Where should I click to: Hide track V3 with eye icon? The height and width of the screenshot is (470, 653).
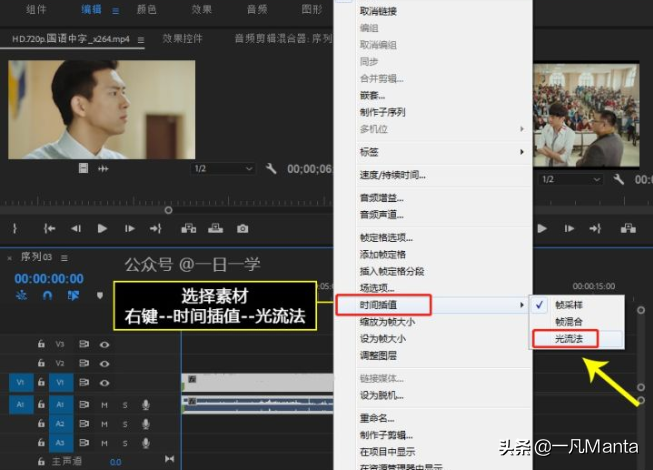pyautogui.click(x=105, y=344)
